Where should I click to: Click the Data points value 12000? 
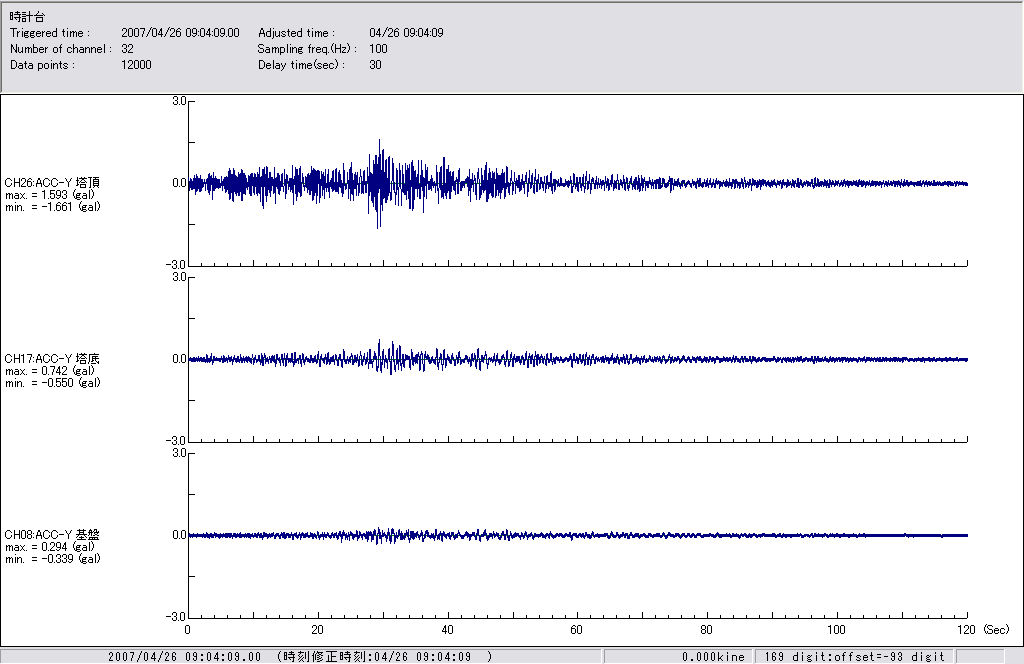(136, 65)
